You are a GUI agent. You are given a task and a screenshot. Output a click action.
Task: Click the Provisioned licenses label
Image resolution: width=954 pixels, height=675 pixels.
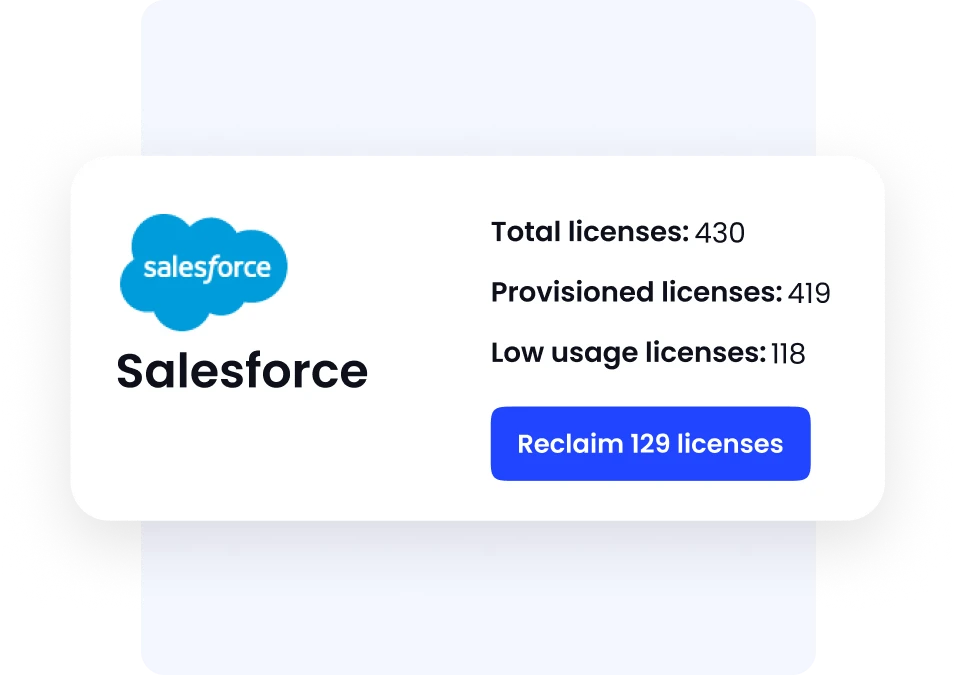tap(636, 292)
